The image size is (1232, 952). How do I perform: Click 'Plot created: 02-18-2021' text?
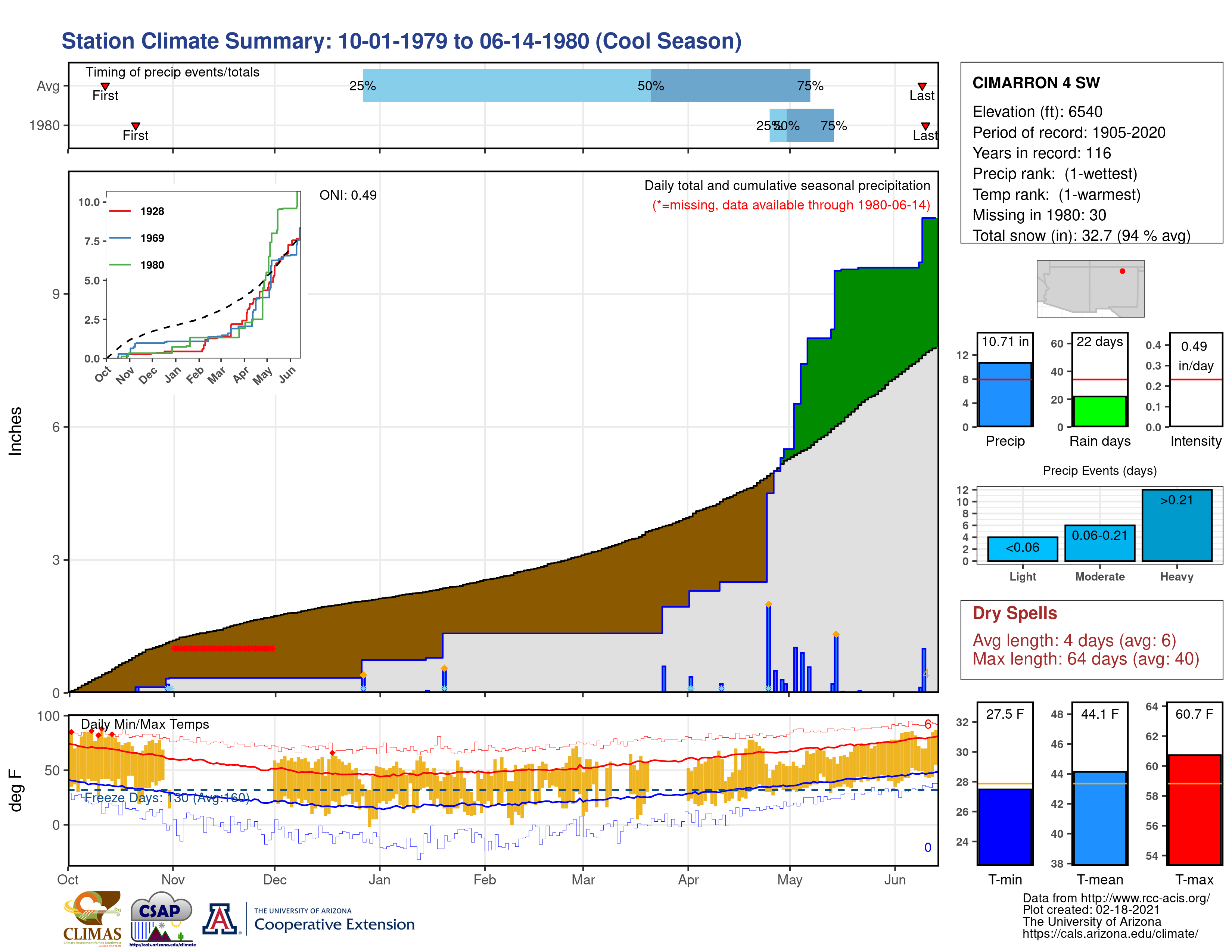[1091, 910]
